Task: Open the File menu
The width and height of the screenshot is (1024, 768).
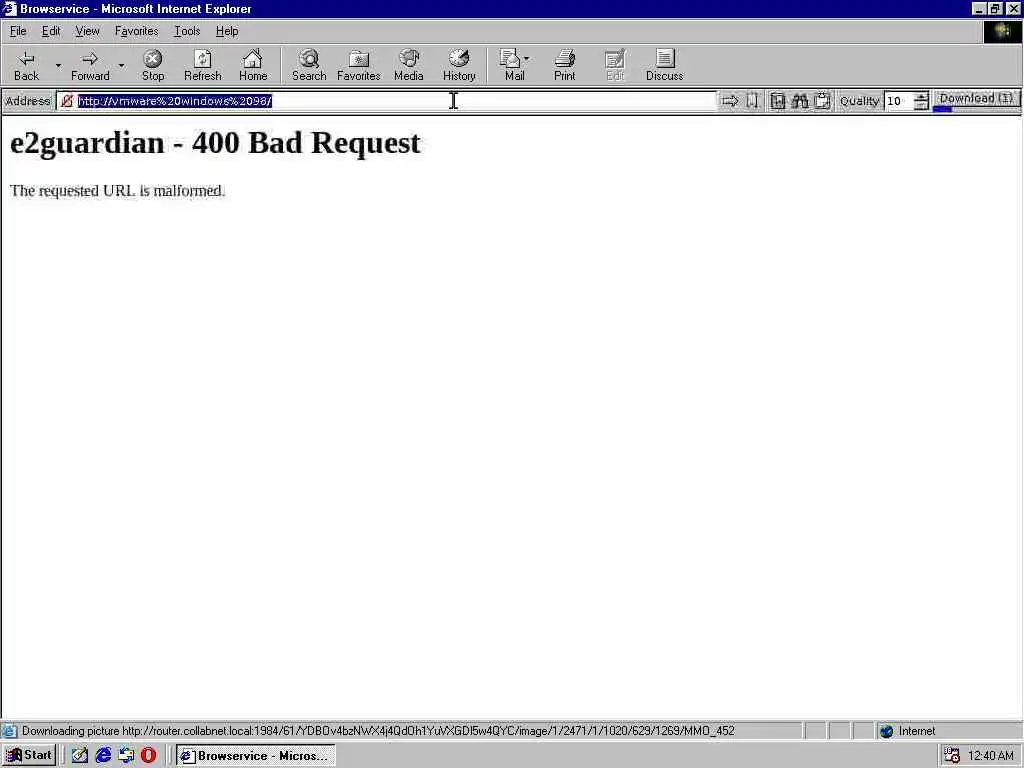Action: [18, 31]
